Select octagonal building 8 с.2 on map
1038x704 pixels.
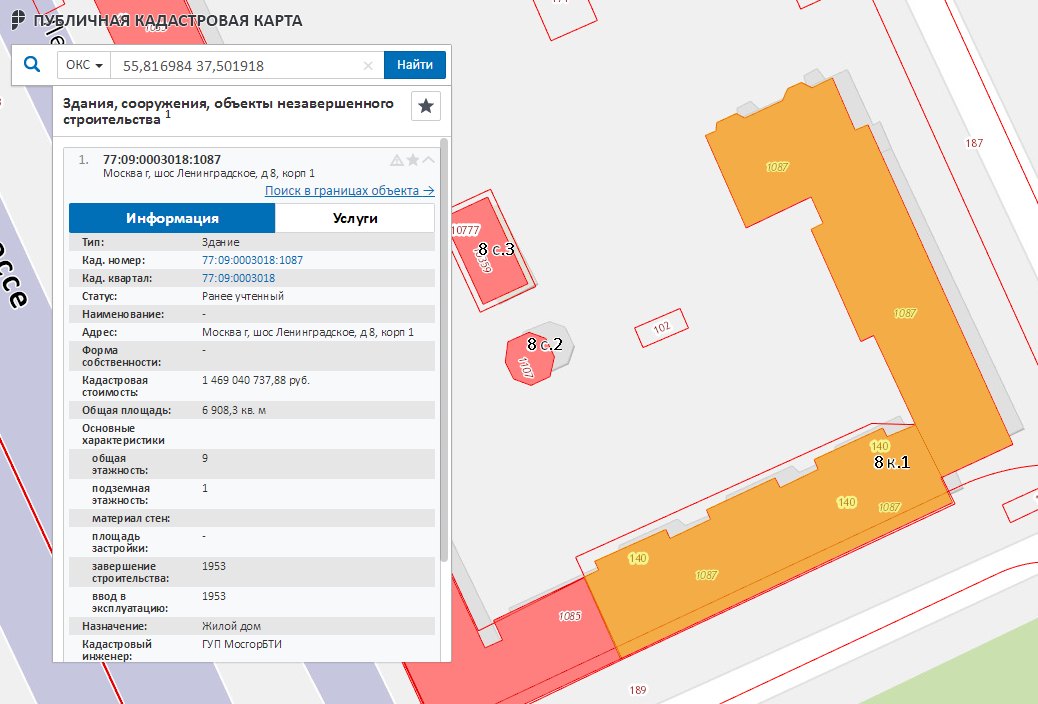click(x=530, y=359)
